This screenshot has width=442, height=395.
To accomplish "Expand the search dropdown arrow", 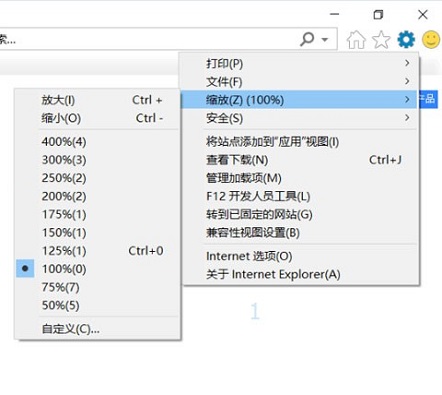I will pos(325,40).
